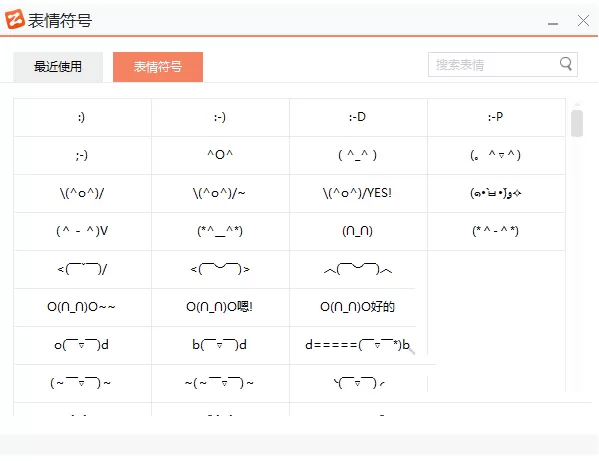Select the 表情符号 tab

158,67
